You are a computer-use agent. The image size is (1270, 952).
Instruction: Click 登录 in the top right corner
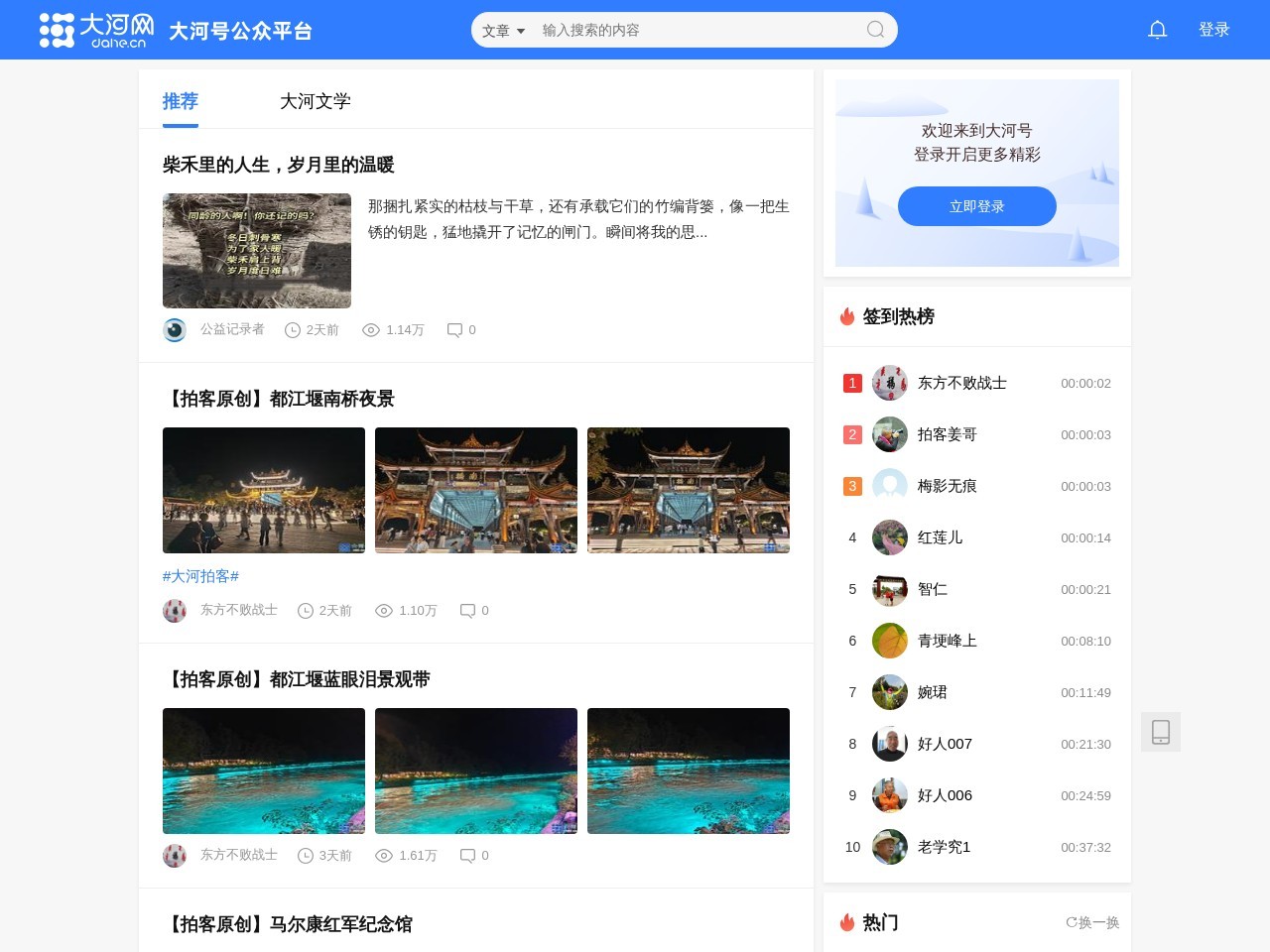tap(1214, 29)
